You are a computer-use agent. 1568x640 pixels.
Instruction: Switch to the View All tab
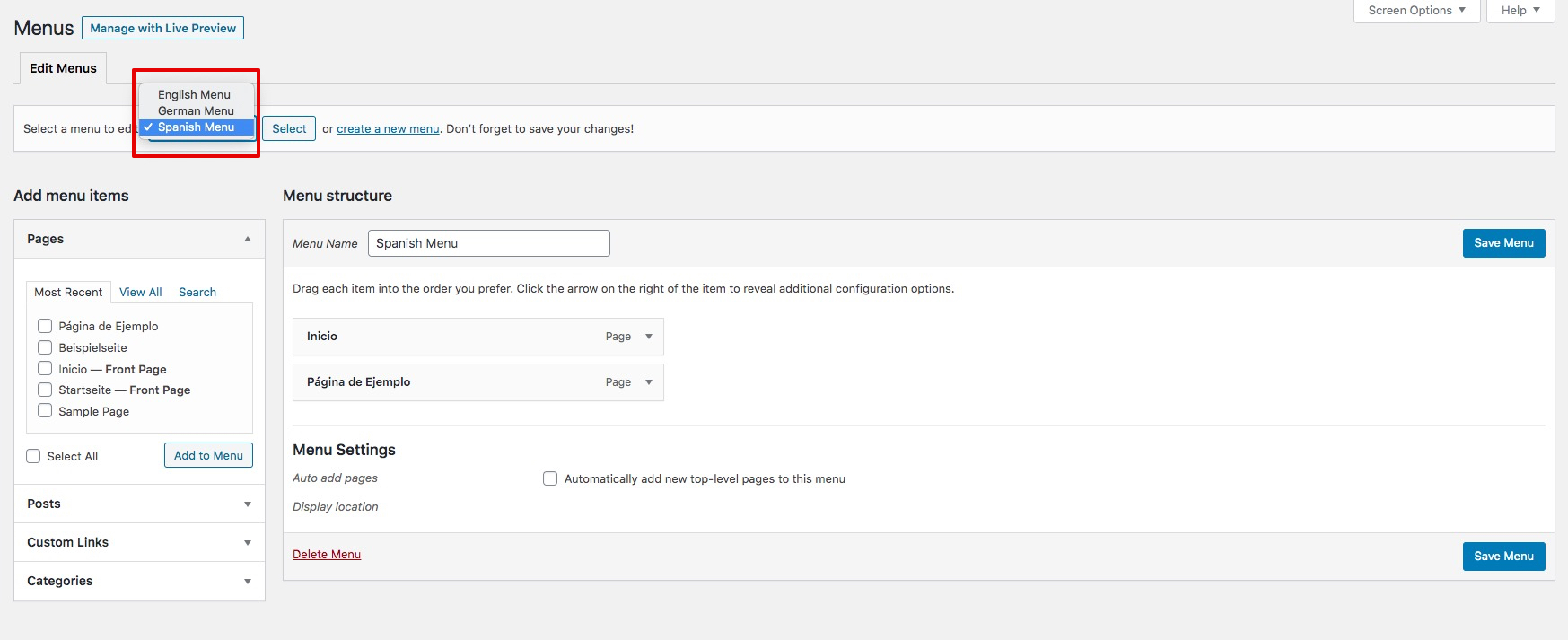(x=140, y=293)
